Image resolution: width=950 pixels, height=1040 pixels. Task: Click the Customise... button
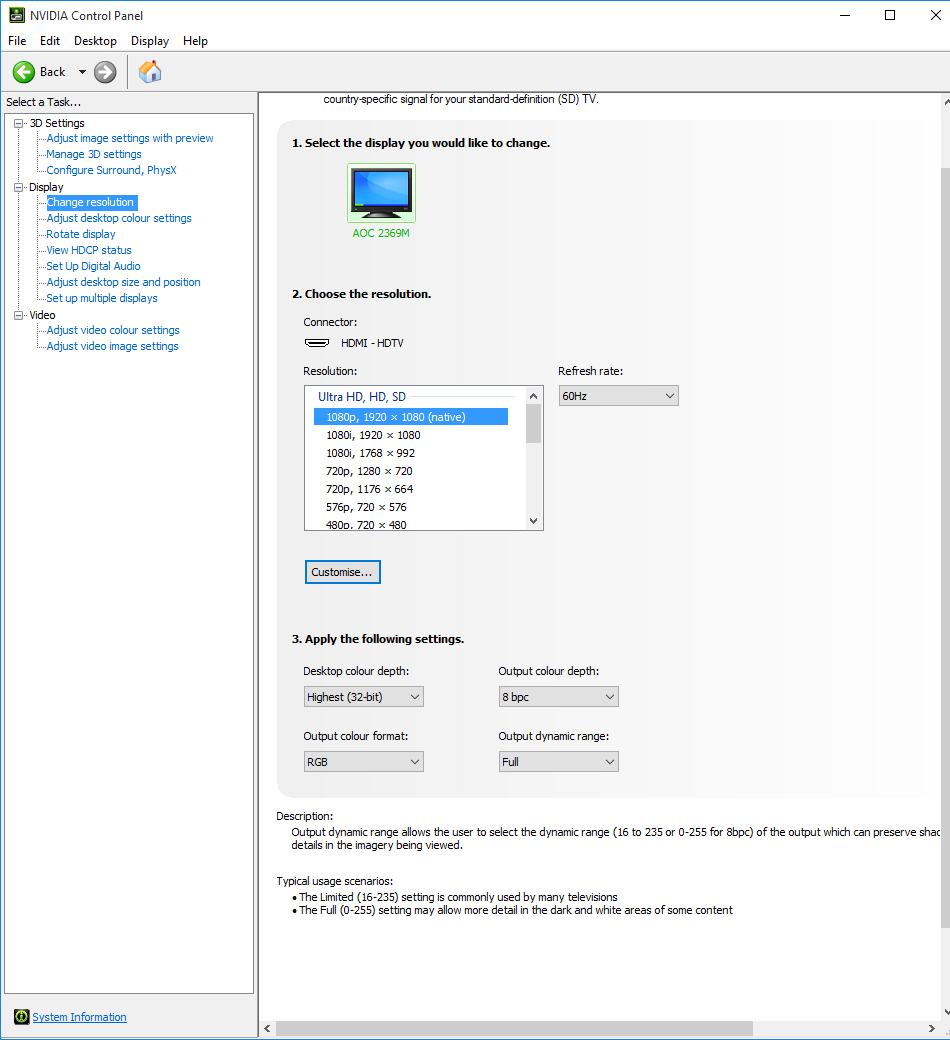tap(342, 572)
